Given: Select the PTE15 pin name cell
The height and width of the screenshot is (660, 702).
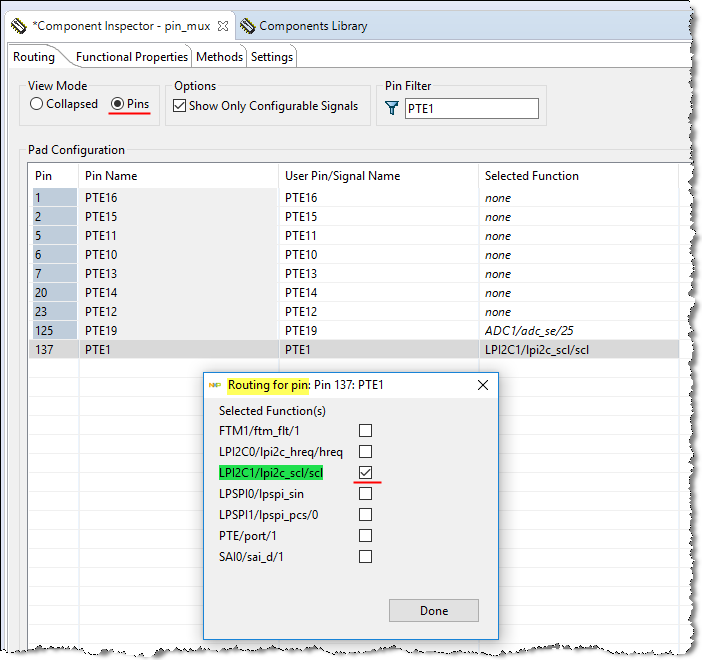Looking at the screenshot, I should tap(179, 217).
